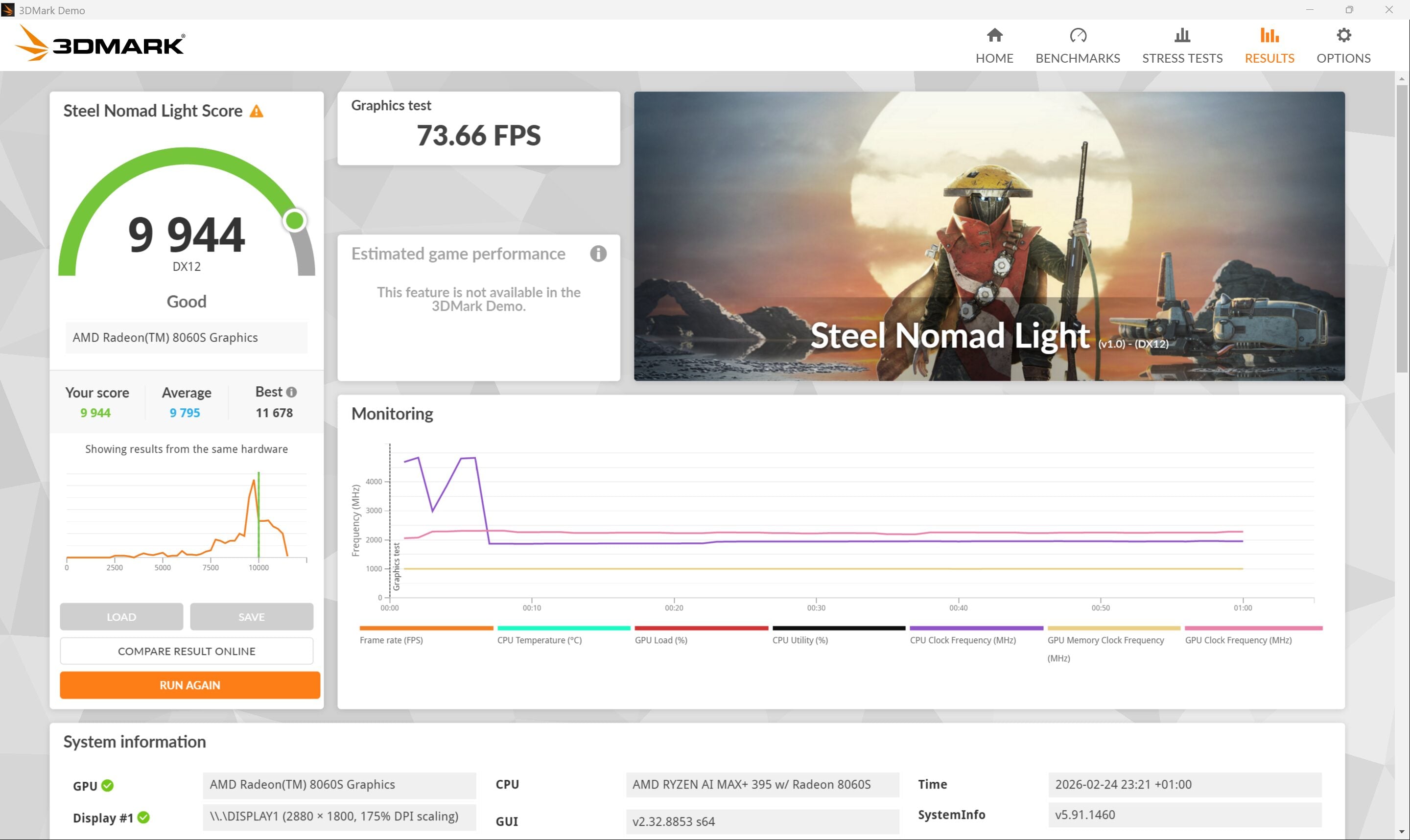Open the Home tab icon
The height and width of the screenshot is (840, 1410).
994,36
